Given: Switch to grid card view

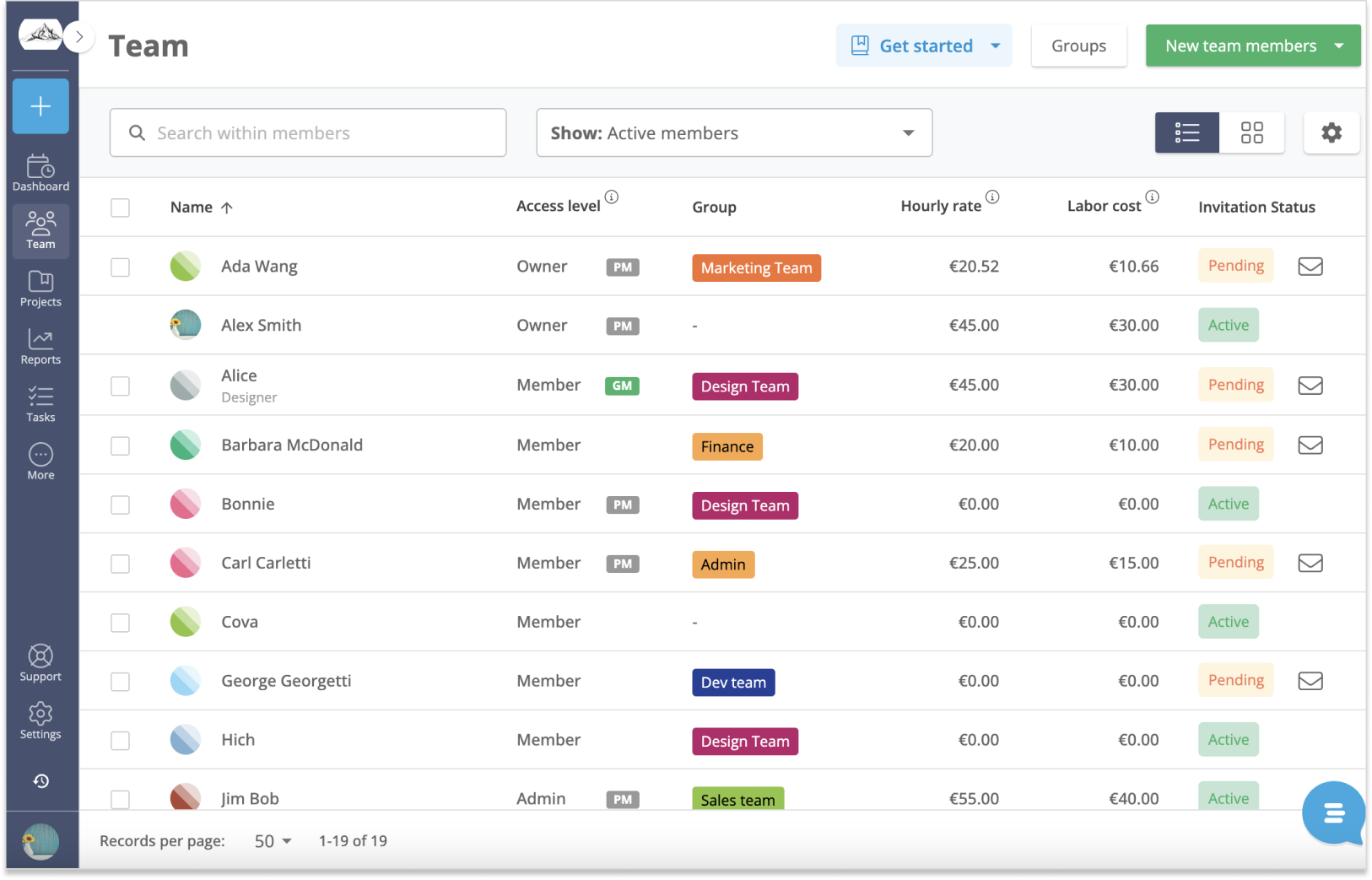Looking at the screenshot, I should (x=1251, y=132).
